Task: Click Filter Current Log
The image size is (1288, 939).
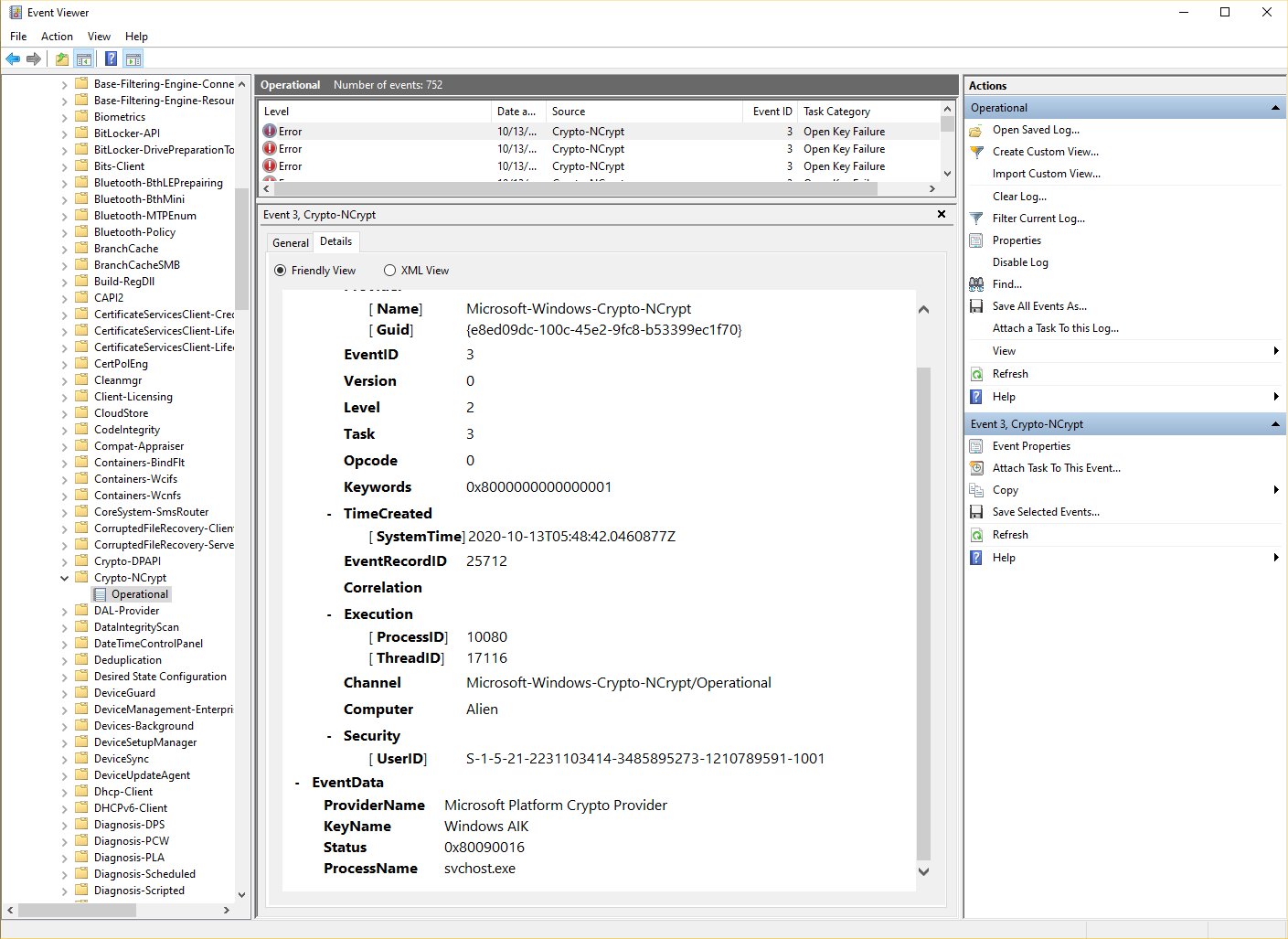Action: point(1038,218)
